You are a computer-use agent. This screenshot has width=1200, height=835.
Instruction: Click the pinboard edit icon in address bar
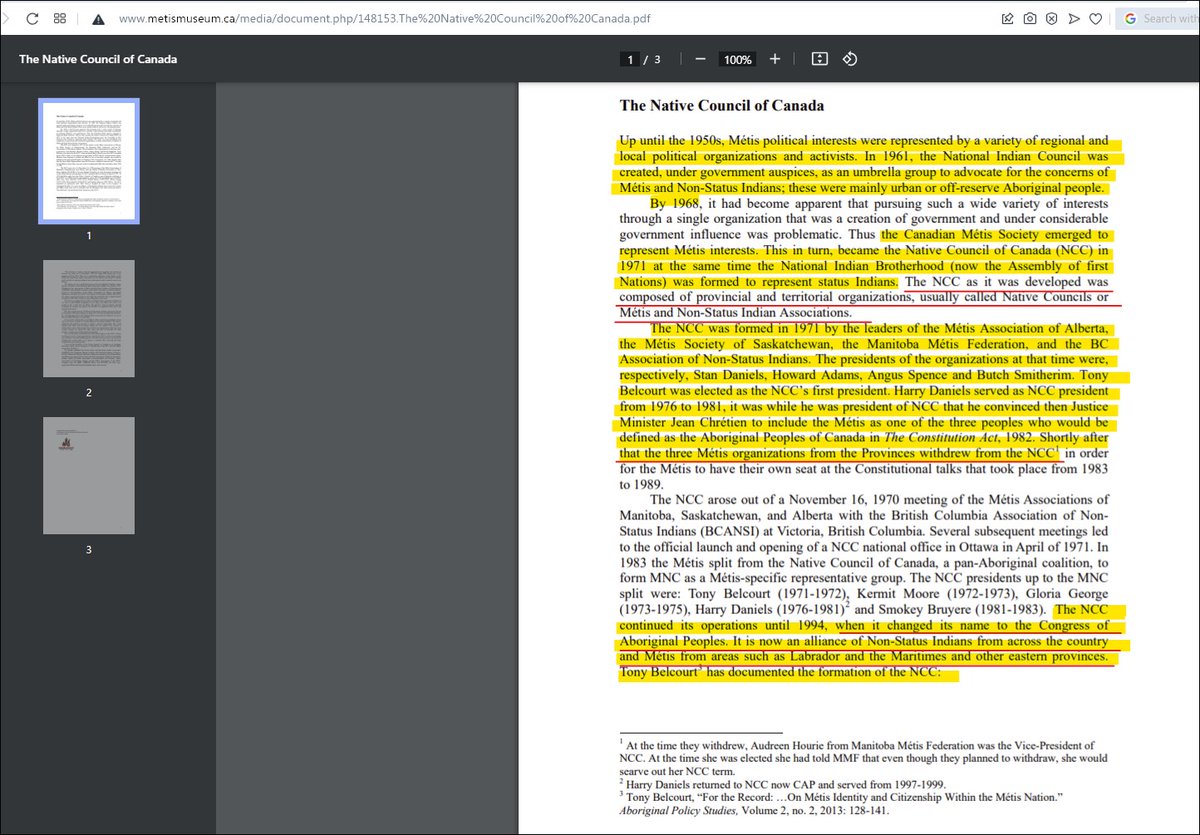pos(1008,18)
